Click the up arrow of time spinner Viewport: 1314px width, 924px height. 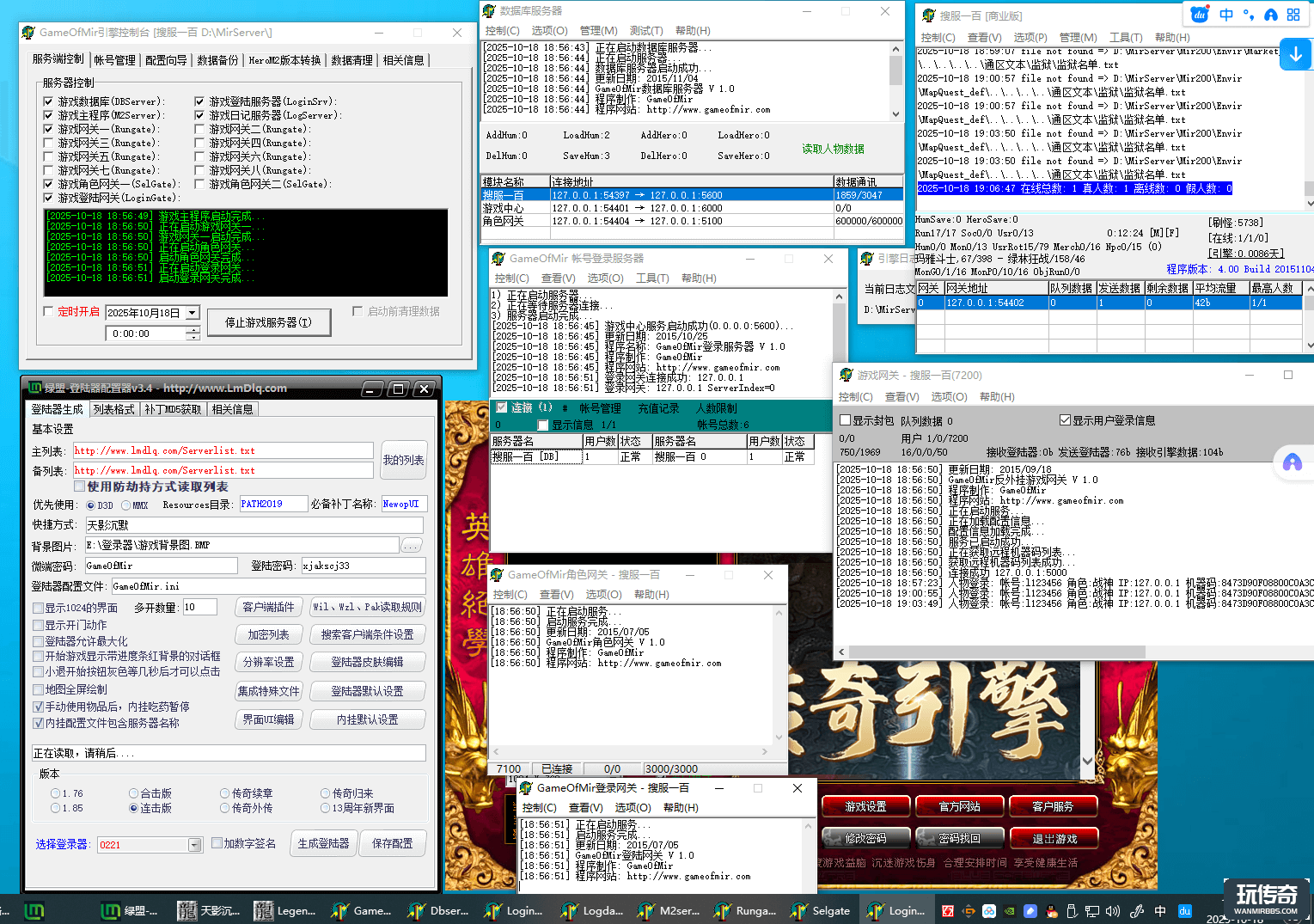193,329
